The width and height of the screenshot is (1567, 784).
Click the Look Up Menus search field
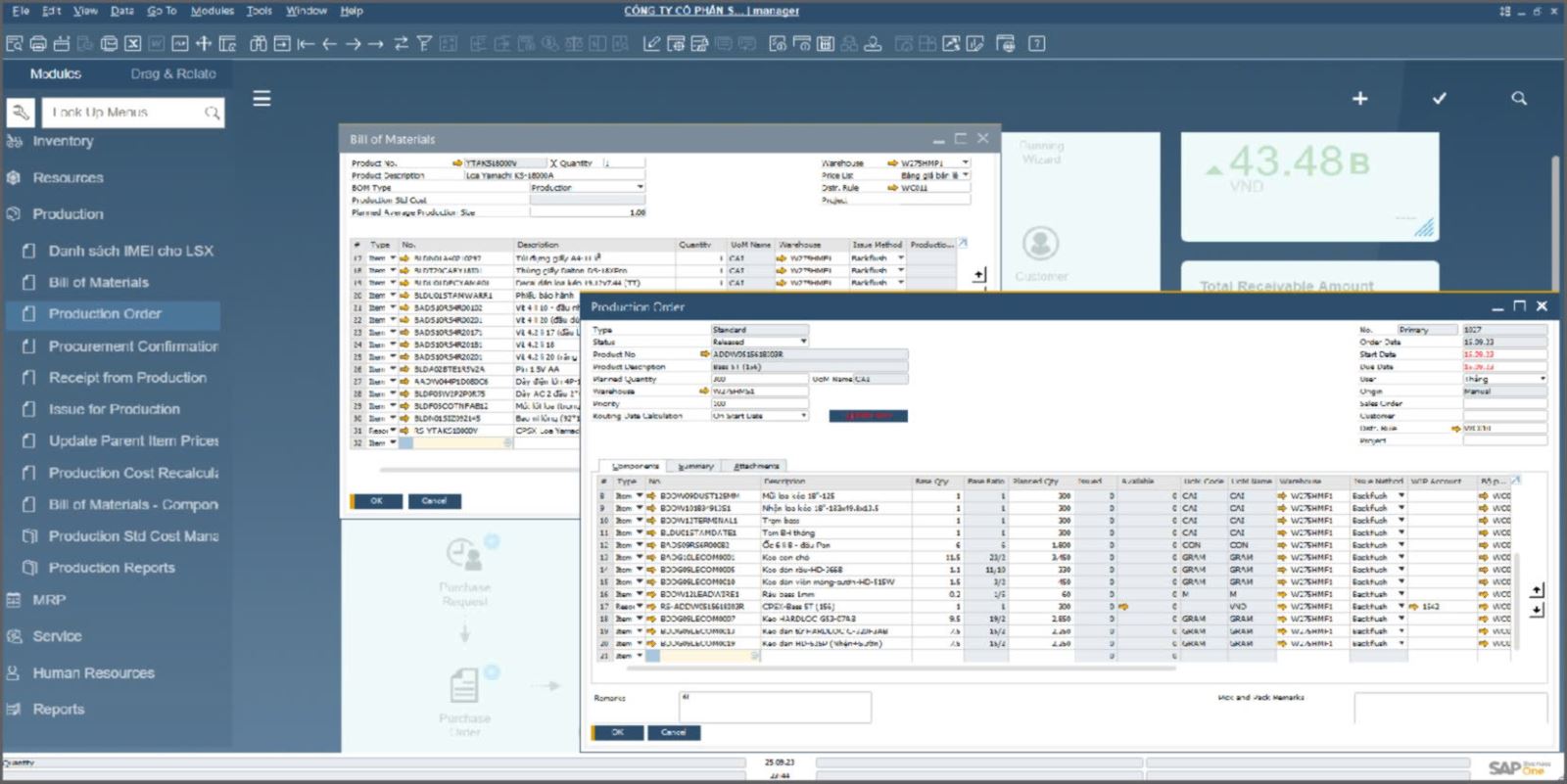pos(132,113)
